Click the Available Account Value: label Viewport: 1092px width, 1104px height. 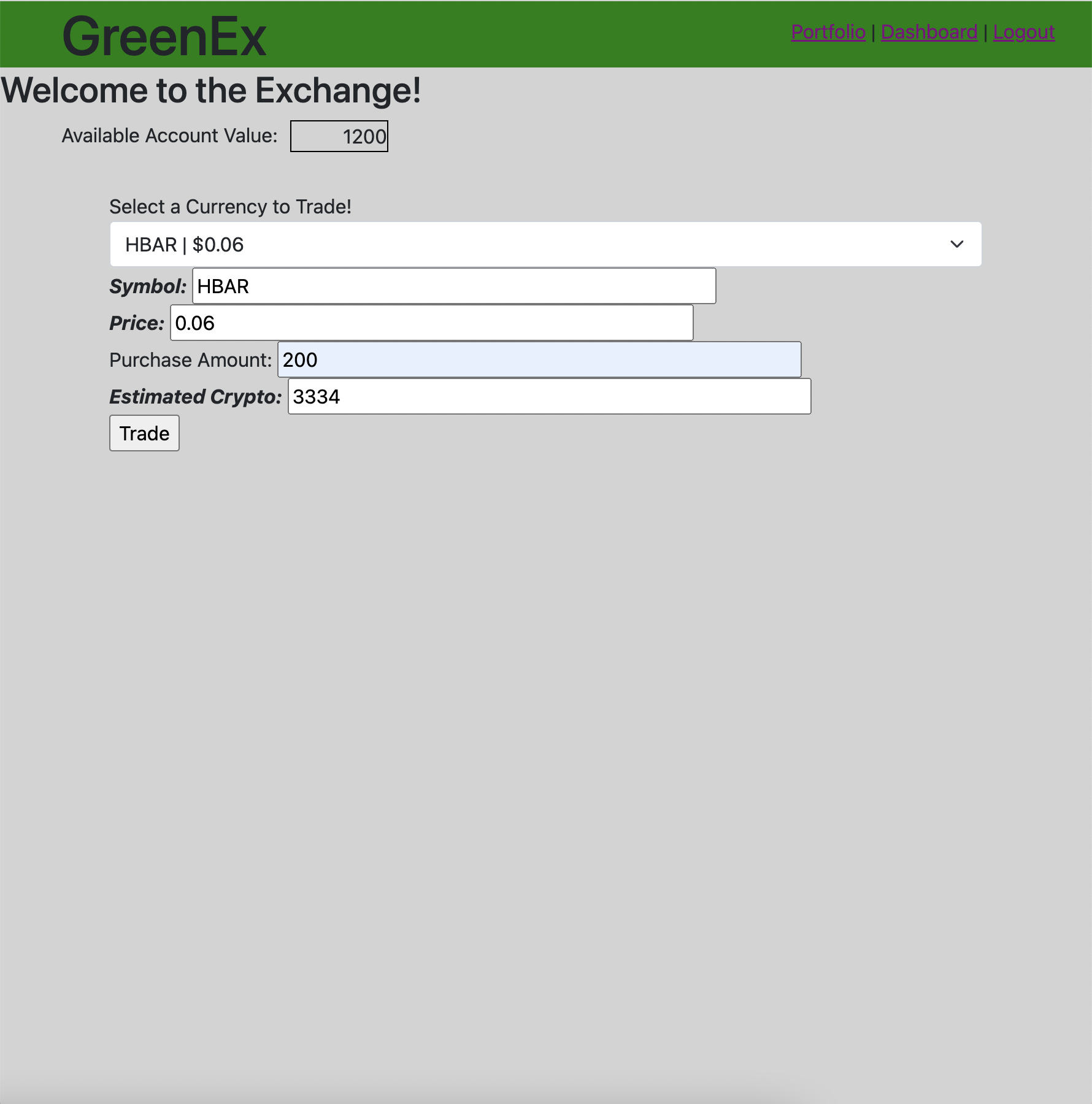tap(169, 136)
